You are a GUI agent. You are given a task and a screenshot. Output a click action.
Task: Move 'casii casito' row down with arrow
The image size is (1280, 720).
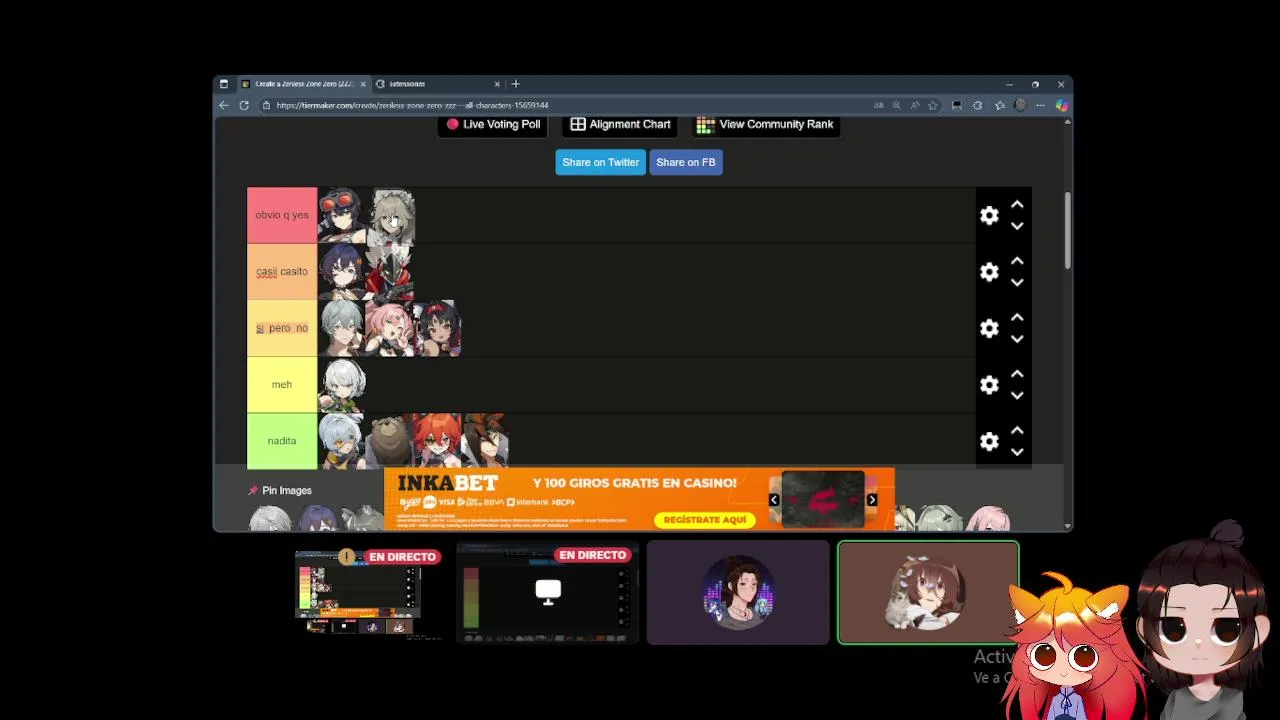(1017, 283)
